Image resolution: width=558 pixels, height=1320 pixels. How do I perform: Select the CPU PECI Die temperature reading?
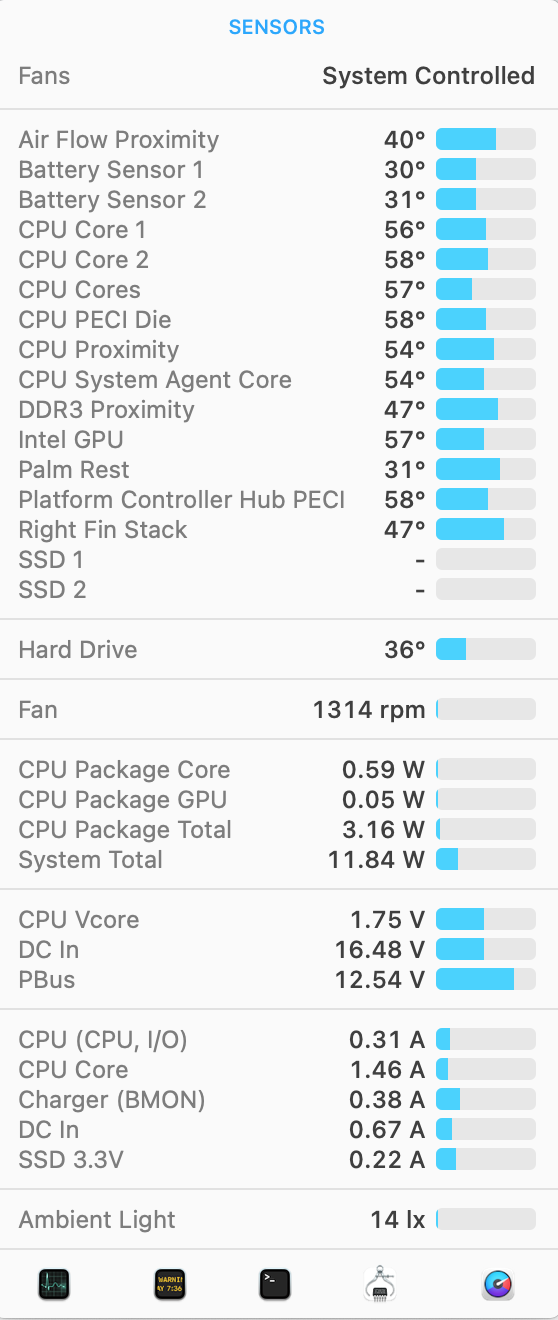[405, 320]
